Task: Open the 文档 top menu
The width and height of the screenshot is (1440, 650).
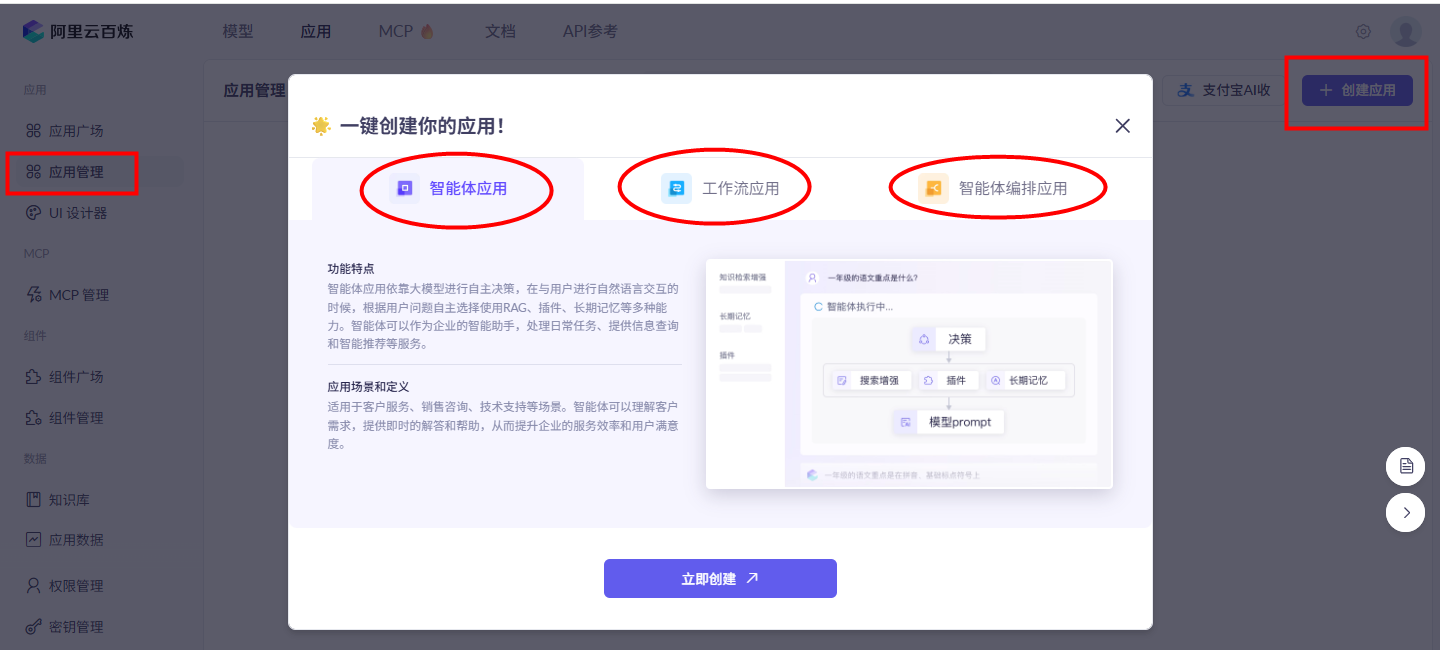Action: point(500,31)
